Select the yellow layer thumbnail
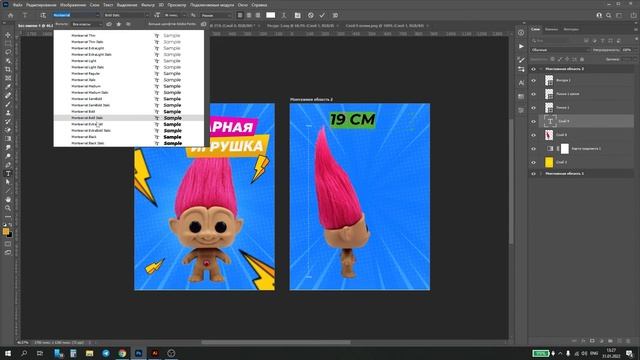Image resolution: width=640 pixels, height=360 pixels. (x=549, y=162)
